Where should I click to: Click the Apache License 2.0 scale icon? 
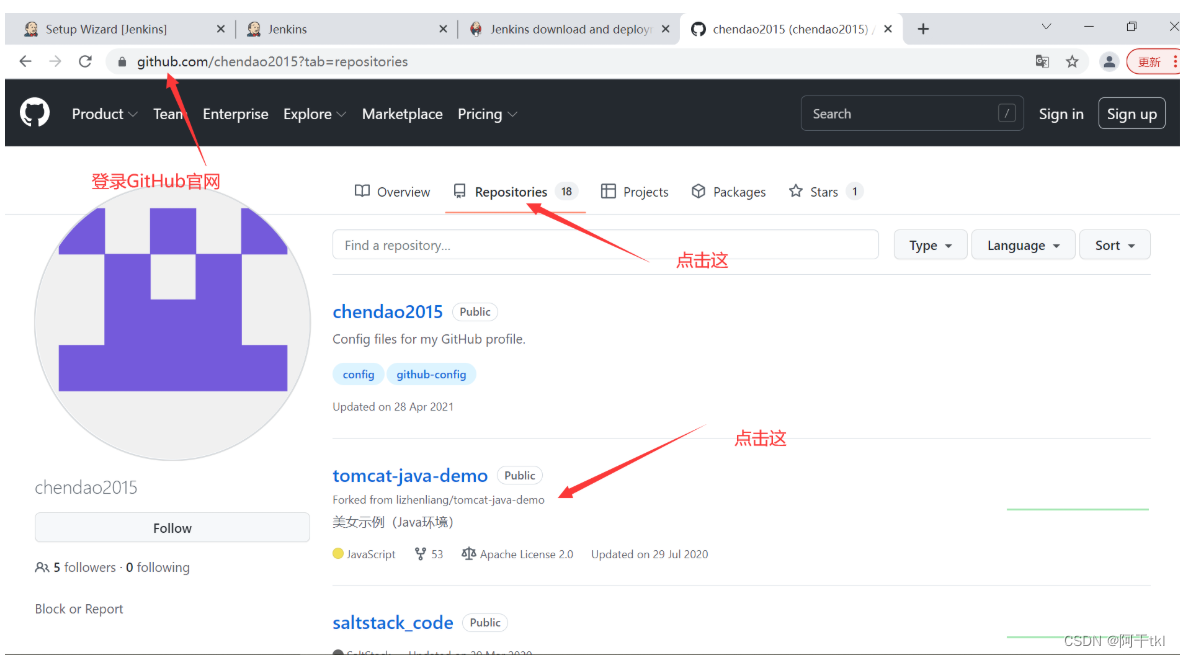click(468, 554)
